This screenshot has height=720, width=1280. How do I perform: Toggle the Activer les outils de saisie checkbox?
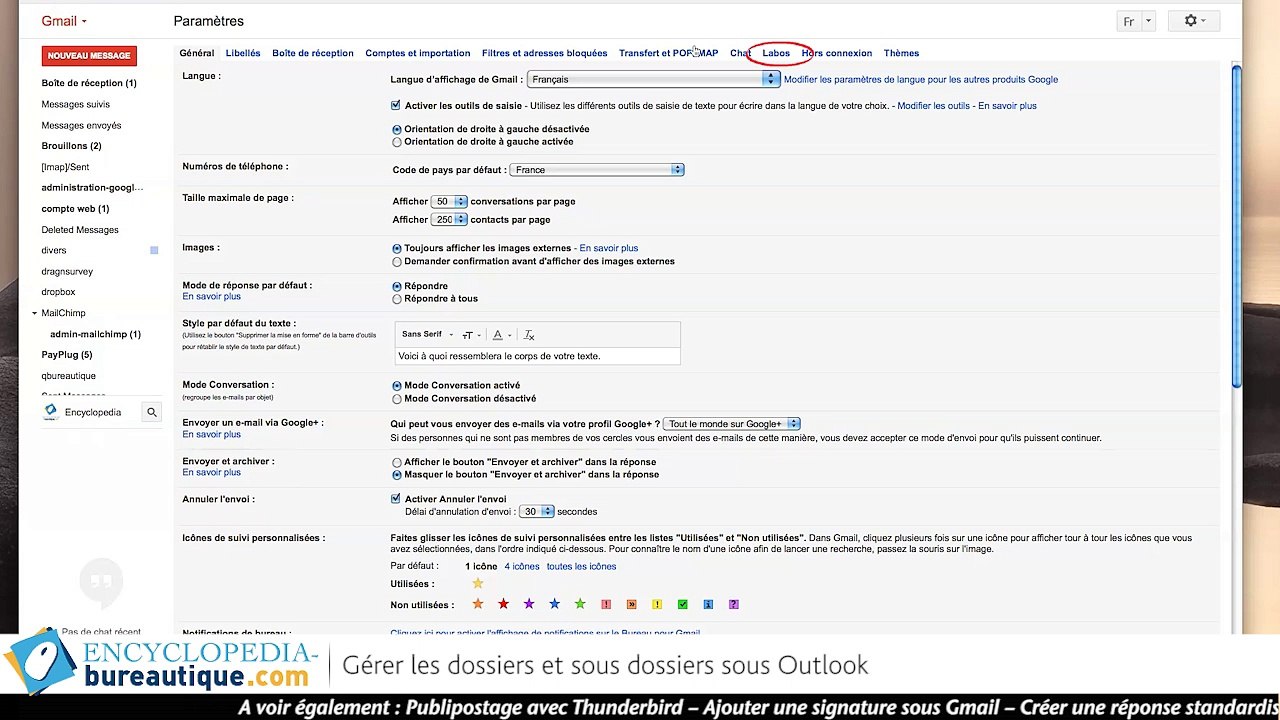point(396,105)
